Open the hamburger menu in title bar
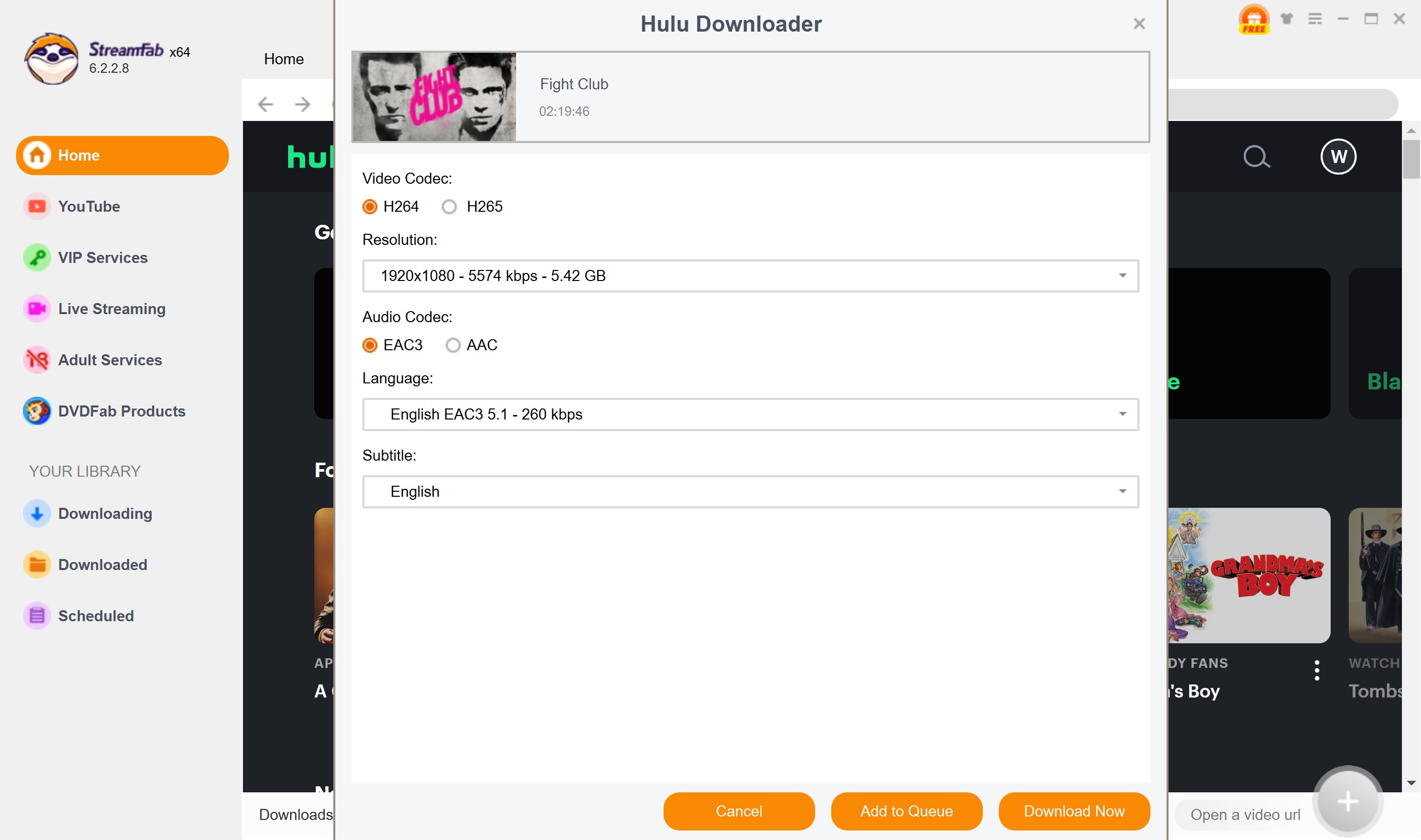This screenshot has height=840, width=1421. (x=1315, y=19)
